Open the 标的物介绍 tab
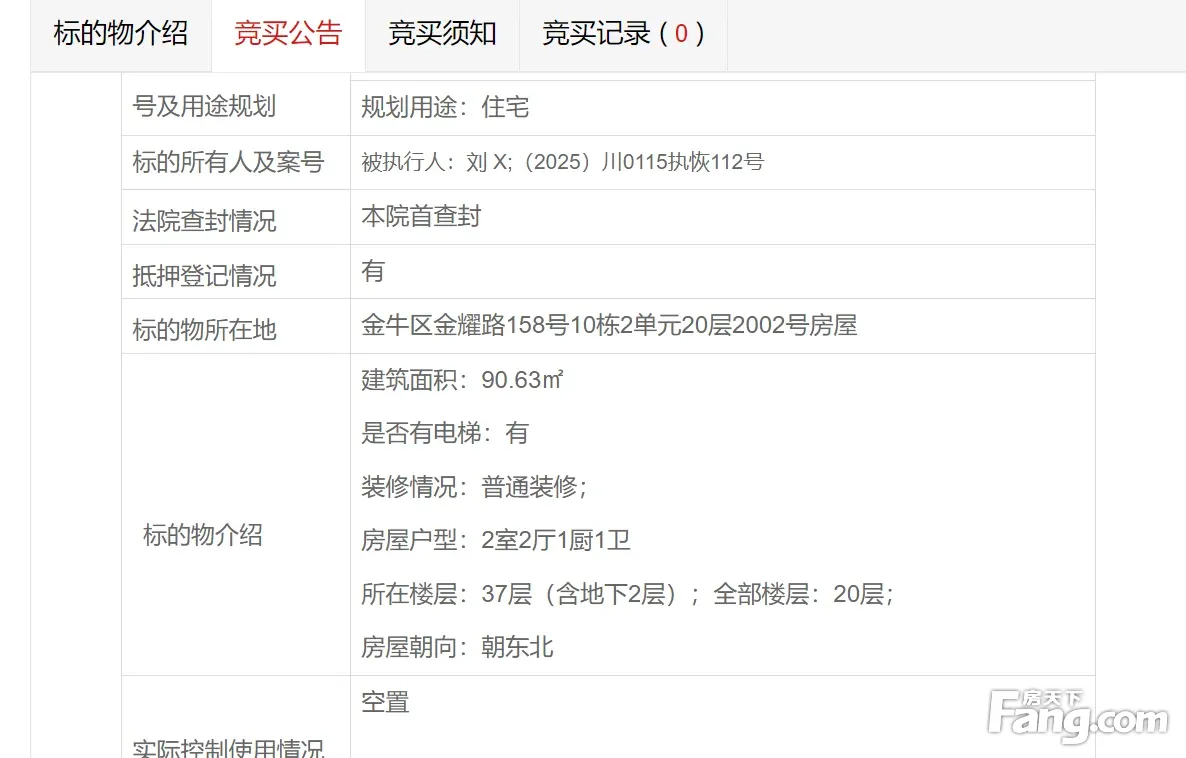The image size is (1186, 758). [x=120, y=33]
